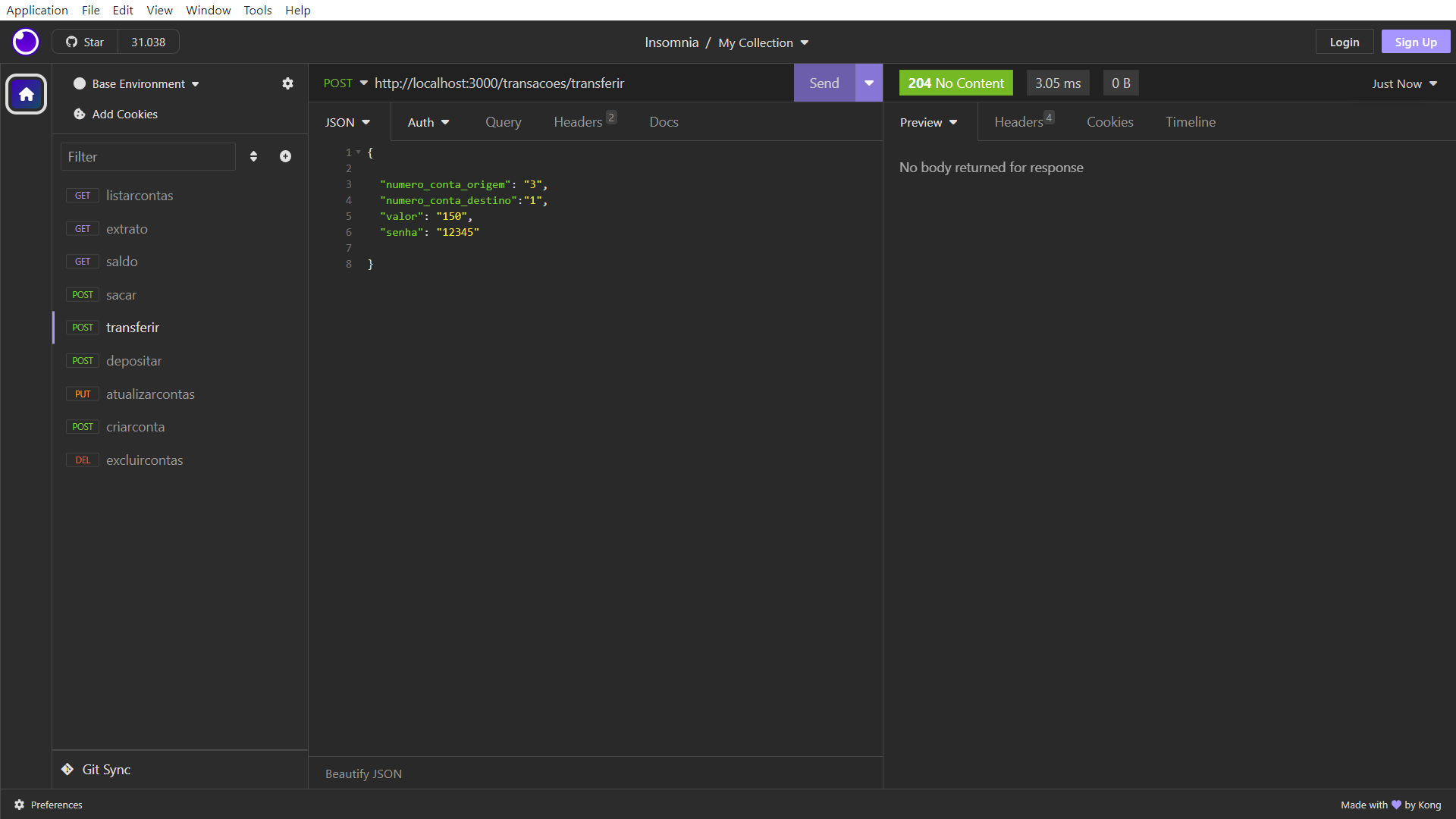Select the depositar POST request

[133, 361]
